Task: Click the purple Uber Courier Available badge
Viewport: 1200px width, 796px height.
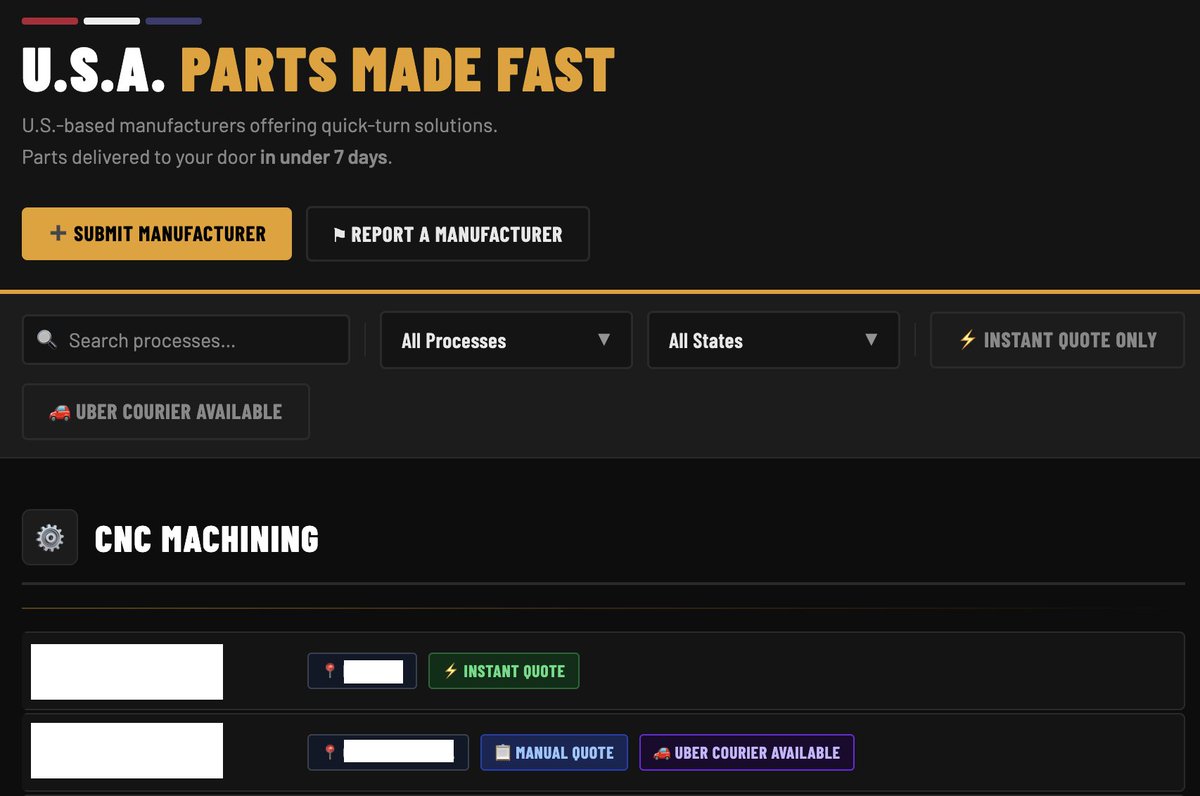Action: click(747, 753)
